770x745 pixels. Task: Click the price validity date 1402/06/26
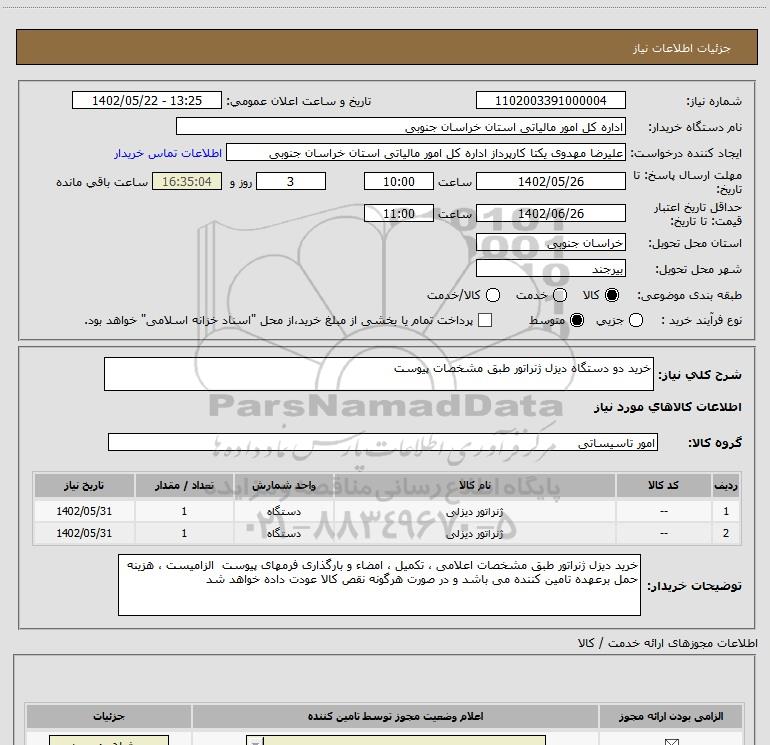click(550, 213)
